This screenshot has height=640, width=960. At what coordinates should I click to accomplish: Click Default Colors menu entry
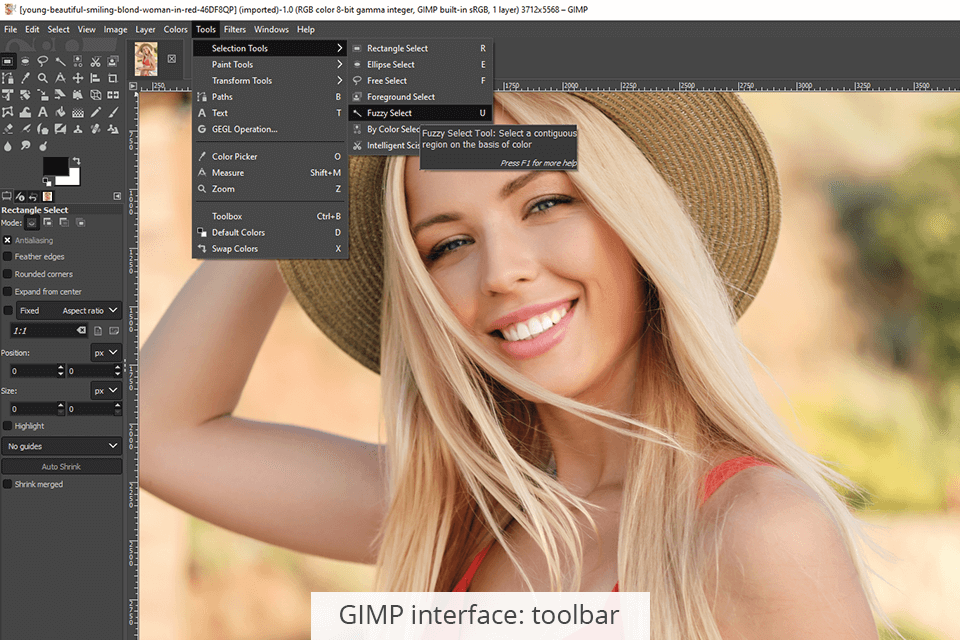click(269, 233)
